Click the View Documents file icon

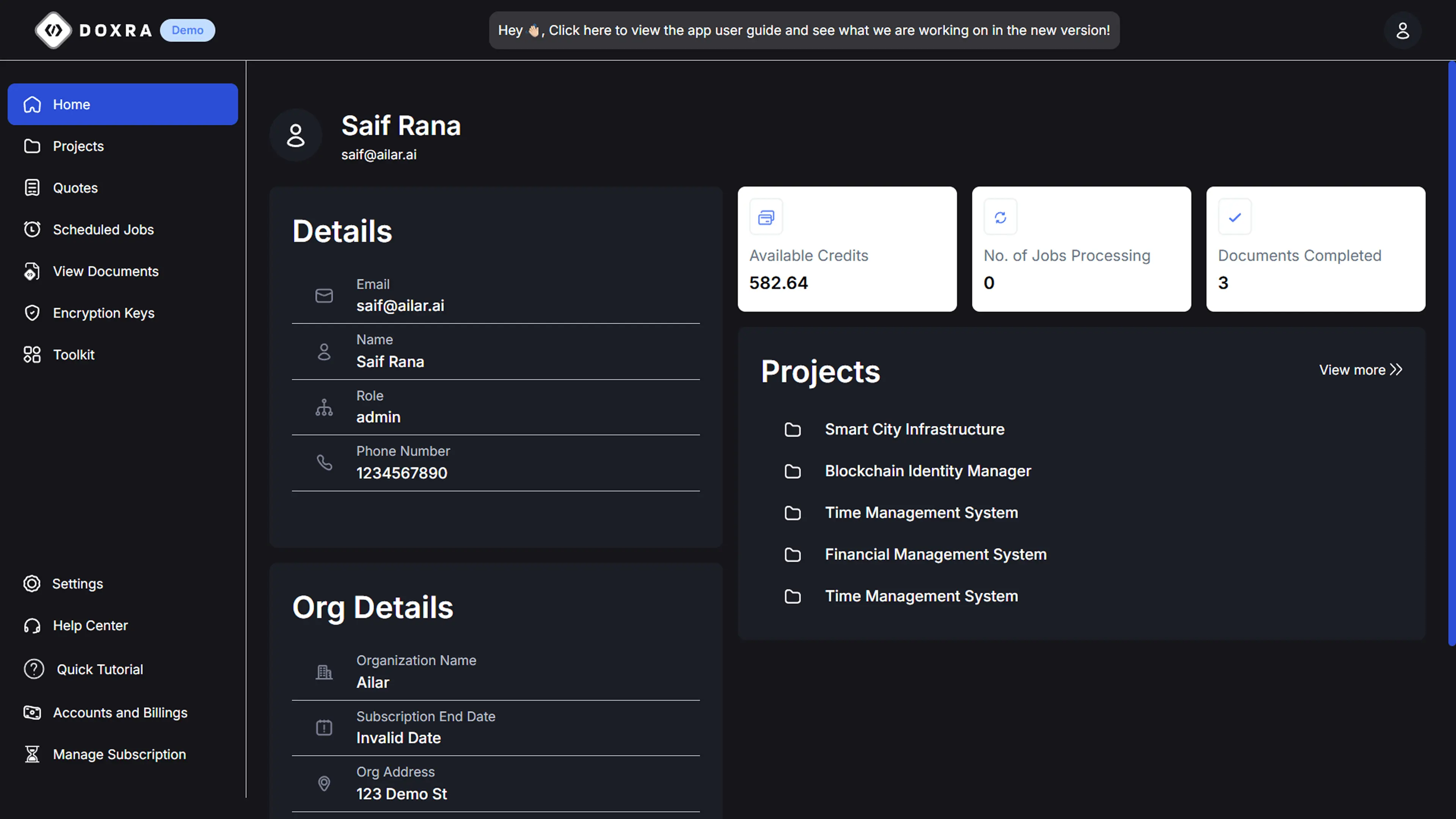(x=32, y=271)
